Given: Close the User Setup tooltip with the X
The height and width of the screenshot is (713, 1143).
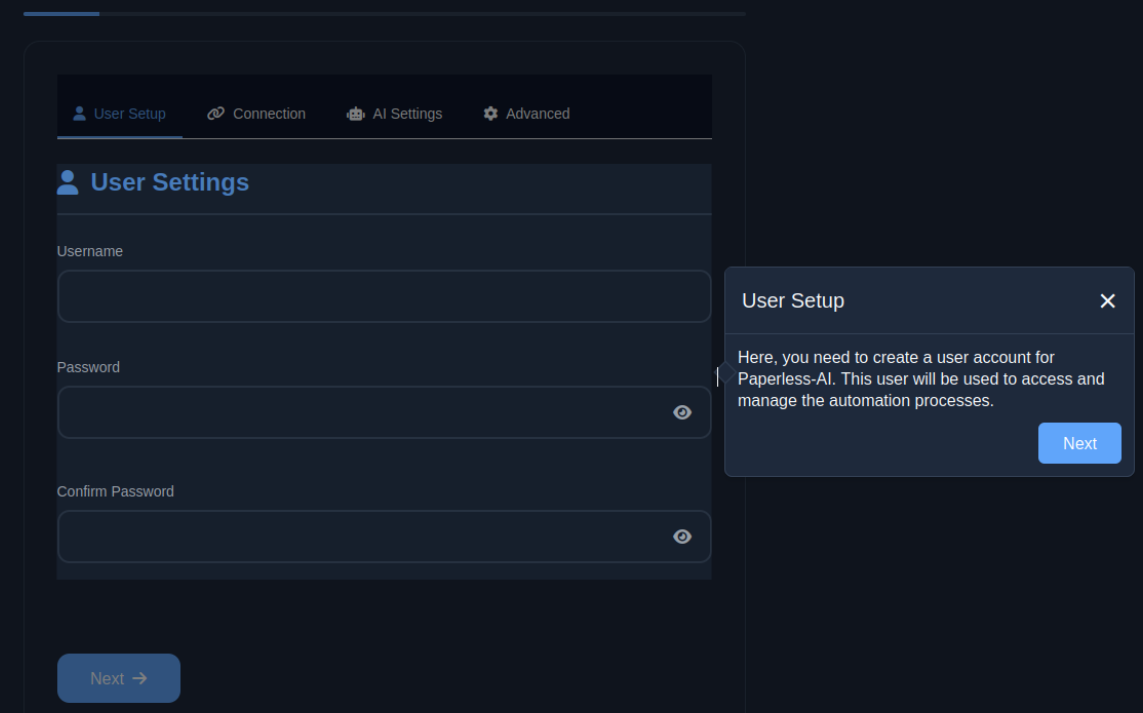Looking at the screenshot, I should point(1107,301).
